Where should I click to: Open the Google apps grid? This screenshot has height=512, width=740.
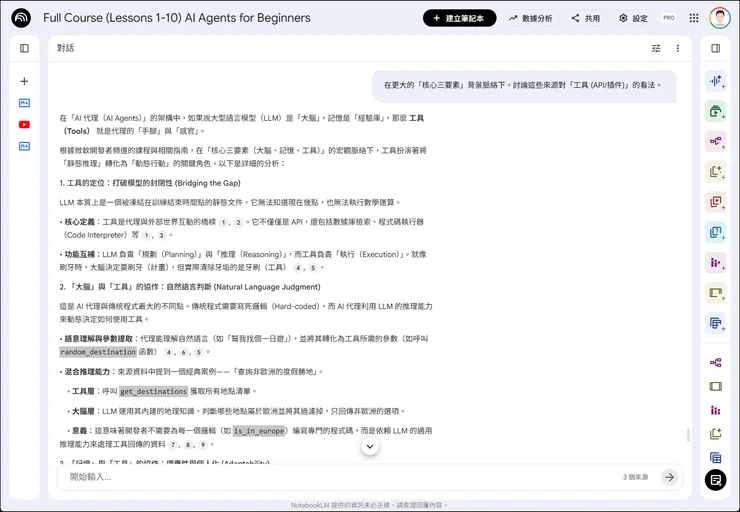694,18
